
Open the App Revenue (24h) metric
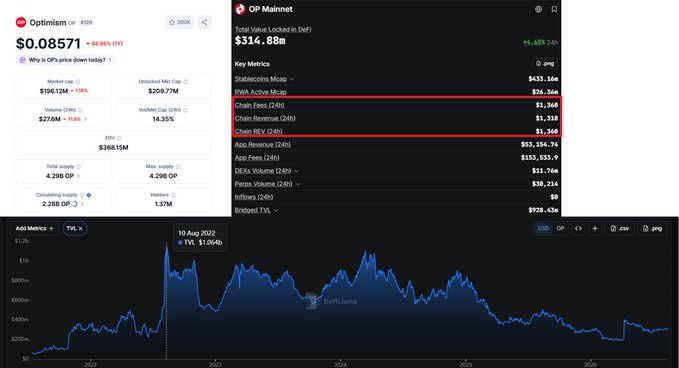coord(262,144)
